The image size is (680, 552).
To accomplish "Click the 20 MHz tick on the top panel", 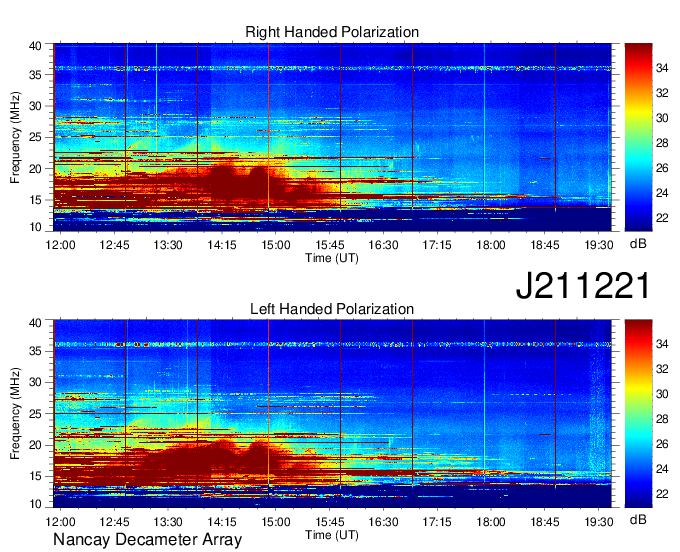I will click(x=35, y=169).
